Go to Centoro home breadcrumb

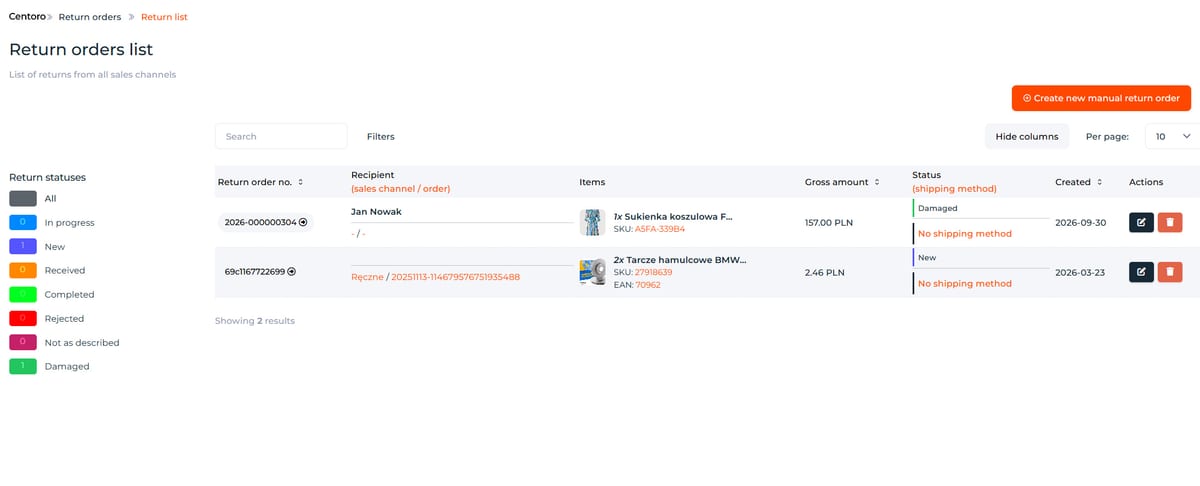click(x=27, y=17)
